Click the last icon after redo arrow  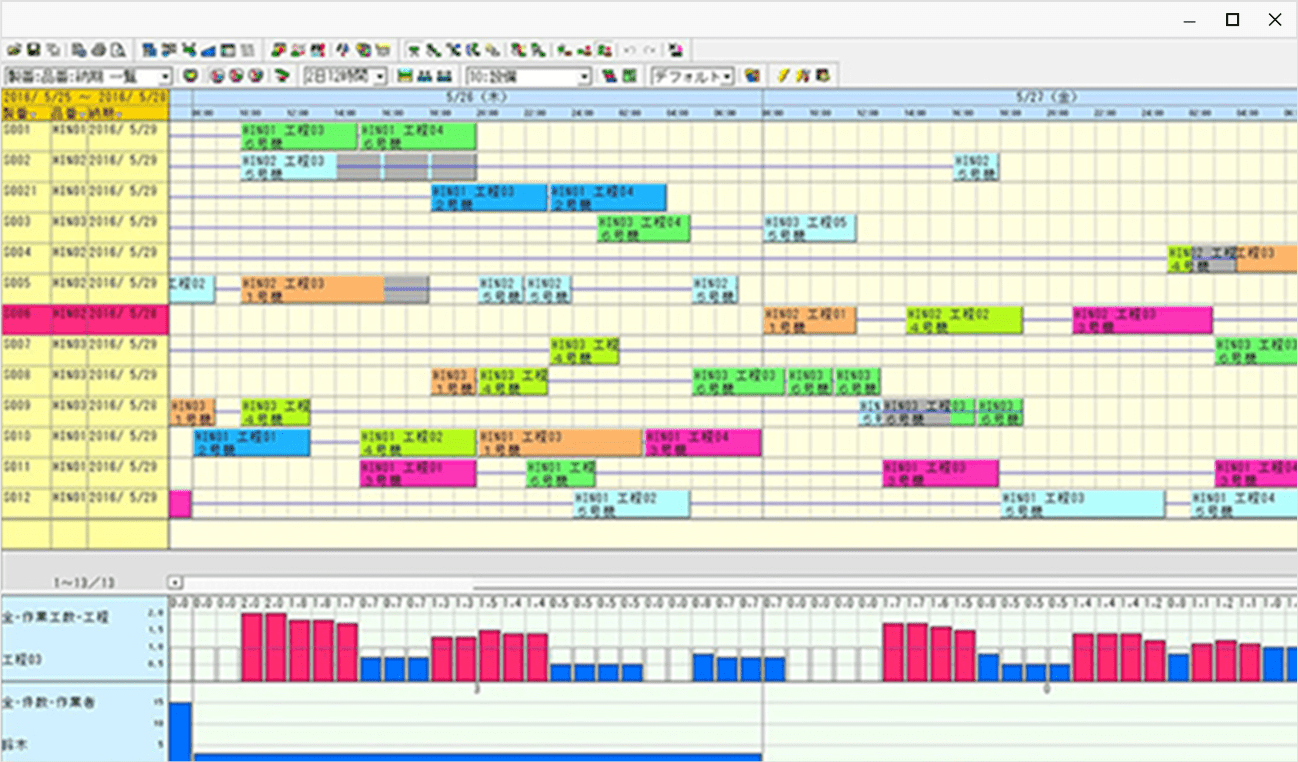[x=676, y=50]
